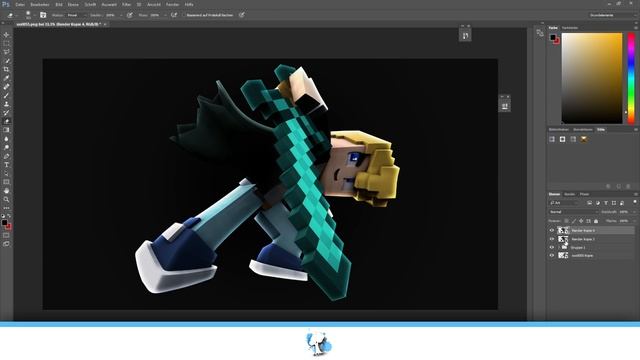This screenshot has height=360, width=640.
Task: Select the Type tool
Action: pyautogui.click(x=6, y=165)
